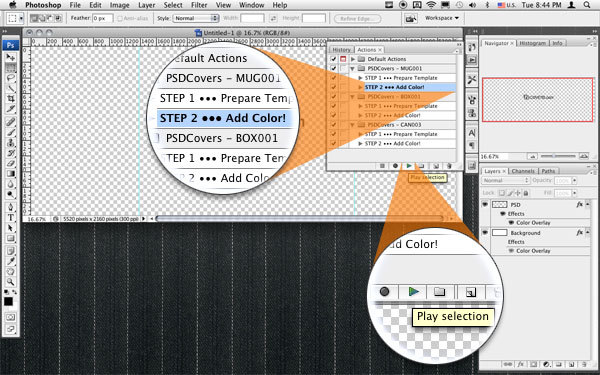Select the Crop tool
600x375 pixels.
click(x=10, y=99)
